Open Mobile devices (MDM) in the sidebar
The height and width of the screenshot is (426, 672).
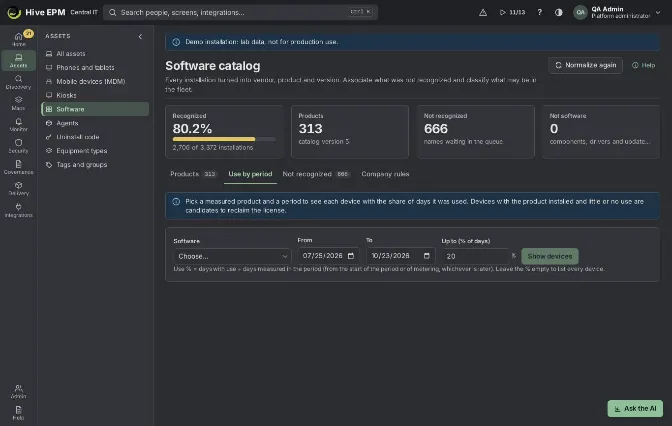[95, 81]
